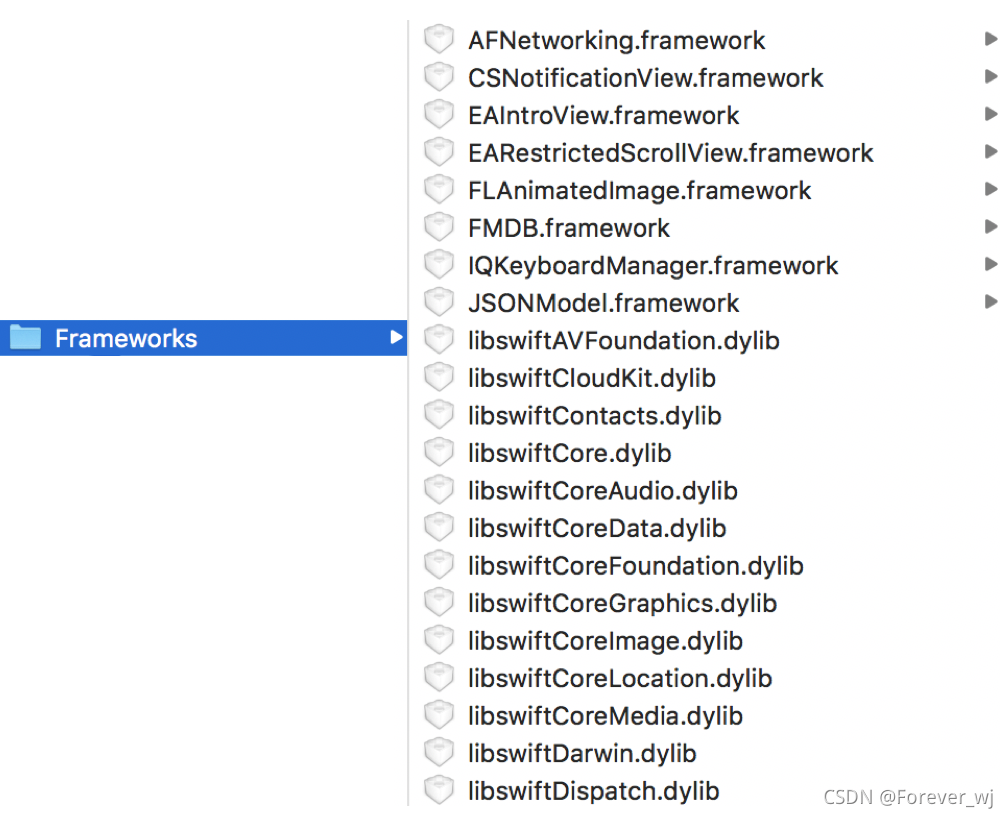Select libswiftCore.dylib file name
The height and width of the screenshot is (818, 1008).
[570, 453]
